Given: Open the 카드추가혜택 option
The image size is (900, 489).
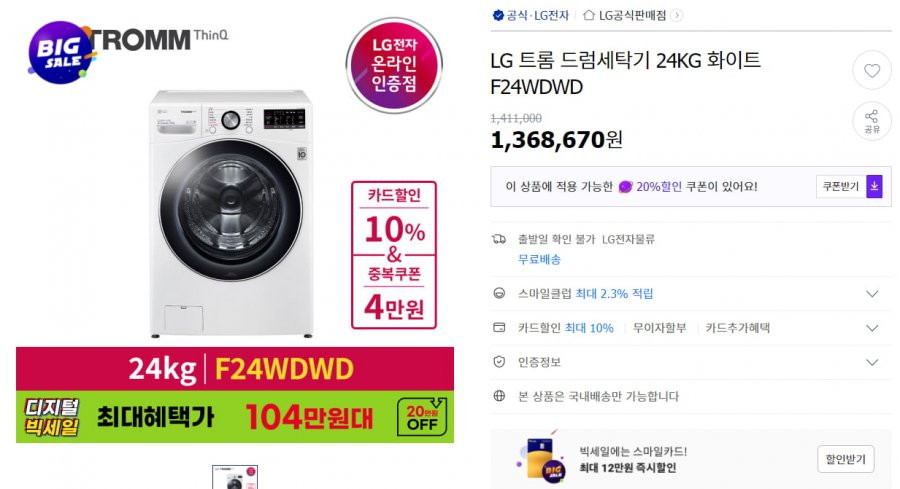Looking at the screenshot, I should 738,328.
